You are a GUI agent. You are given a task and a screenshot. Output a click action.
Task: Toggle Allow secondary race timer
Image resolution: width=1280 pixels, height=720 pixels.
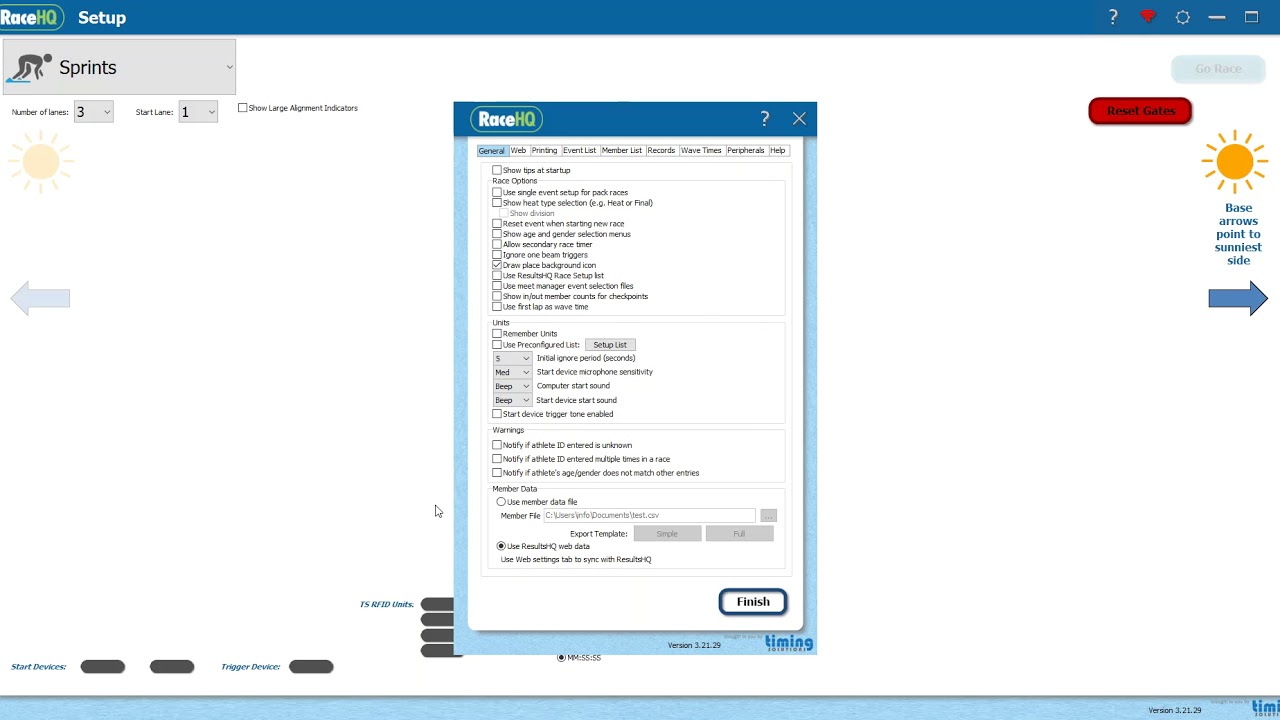pos(497,244)
